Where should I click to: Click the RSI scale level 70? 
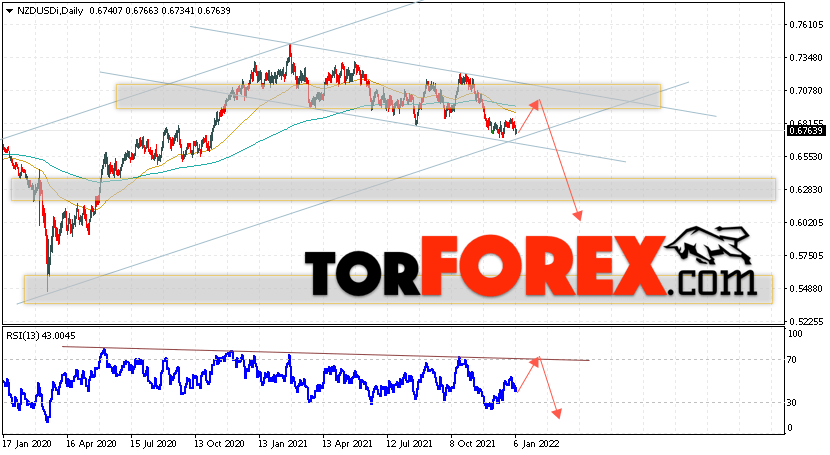click(792, 360)
